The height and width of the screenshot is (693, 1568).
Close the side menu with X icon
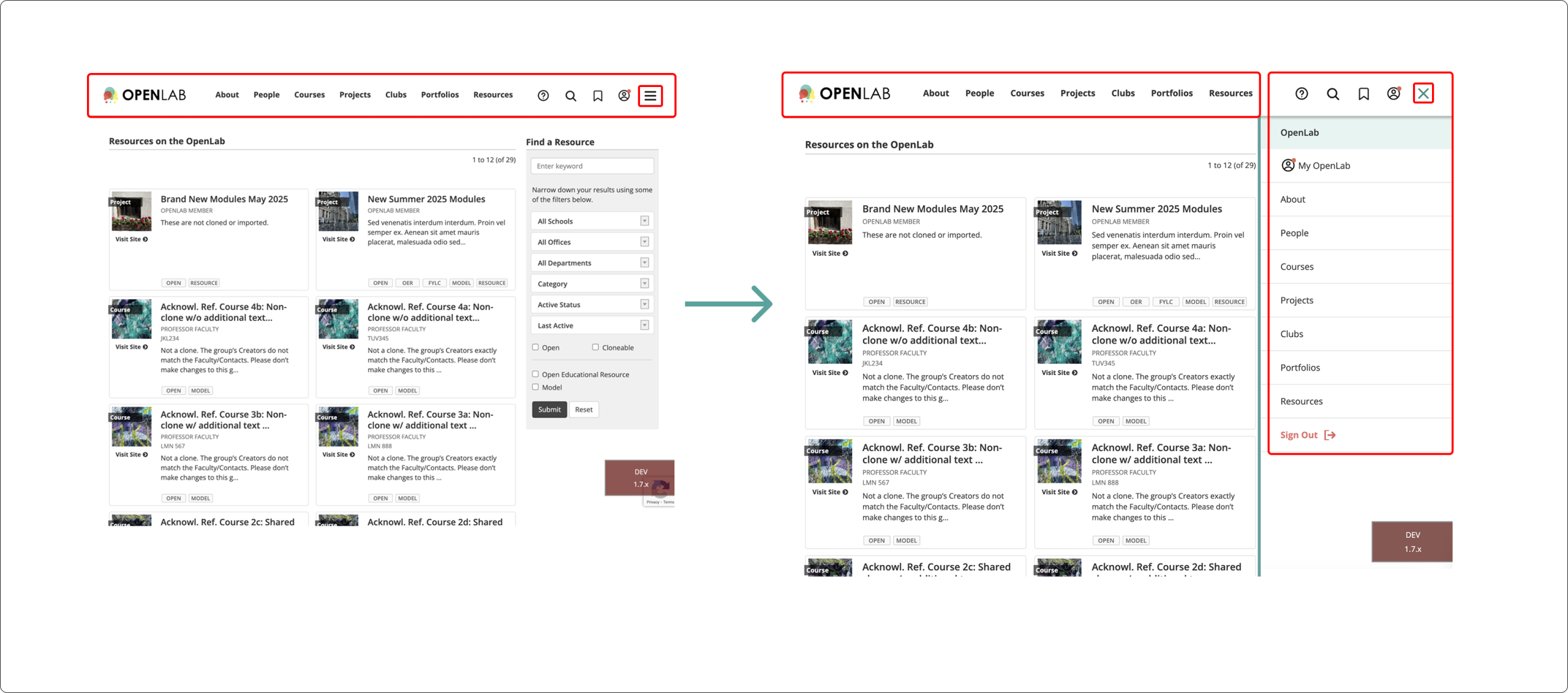tap(1423, 94)
